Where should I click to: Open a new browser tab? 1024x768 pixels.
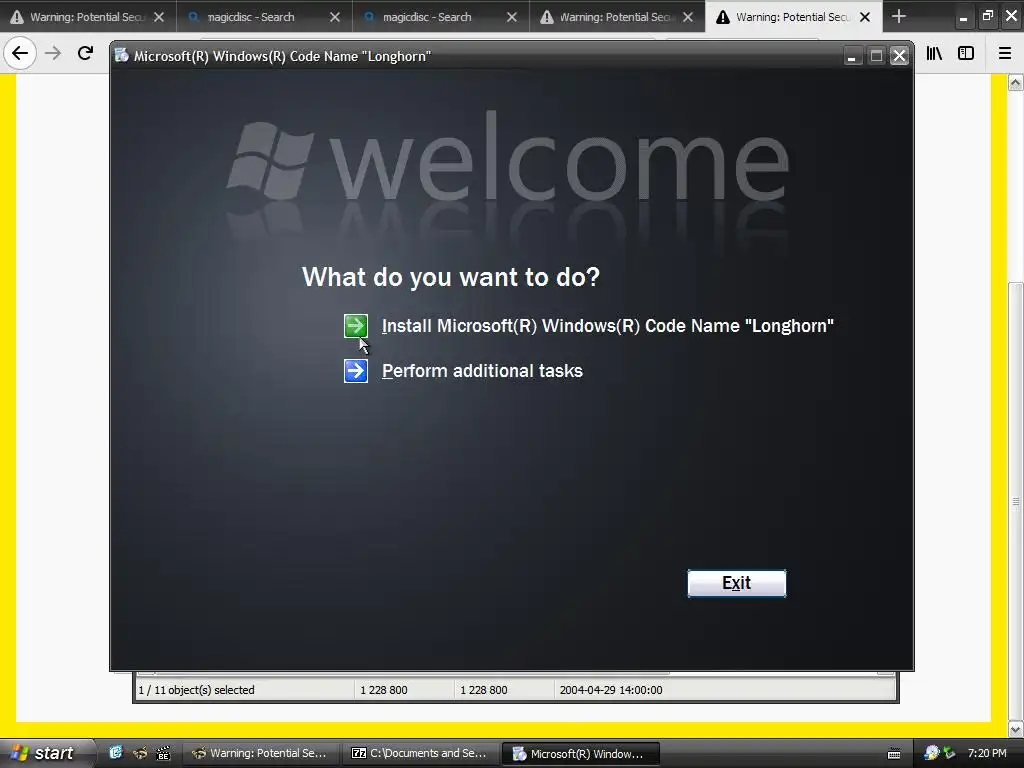[x=899, y=16]
